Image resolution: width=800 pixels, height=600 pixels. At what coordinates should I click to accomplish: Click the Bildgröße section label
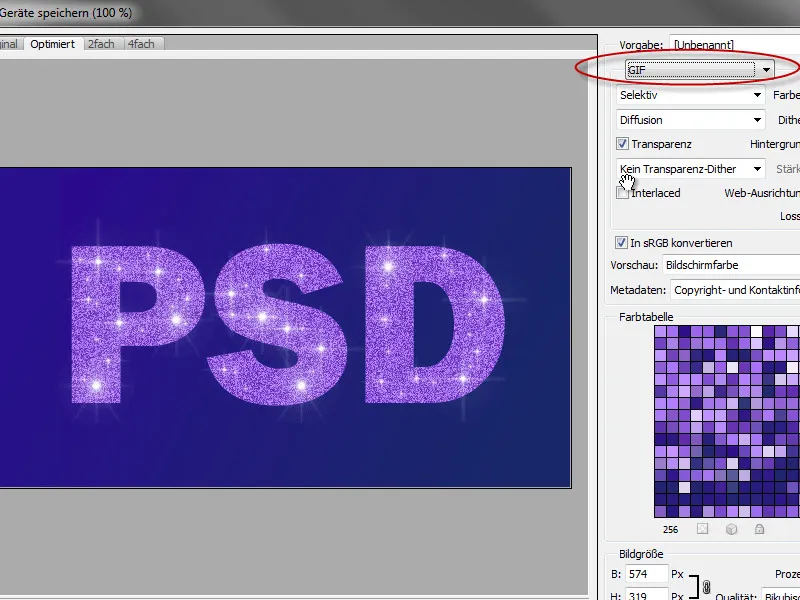pyautogui.click(x=641, y=554)
